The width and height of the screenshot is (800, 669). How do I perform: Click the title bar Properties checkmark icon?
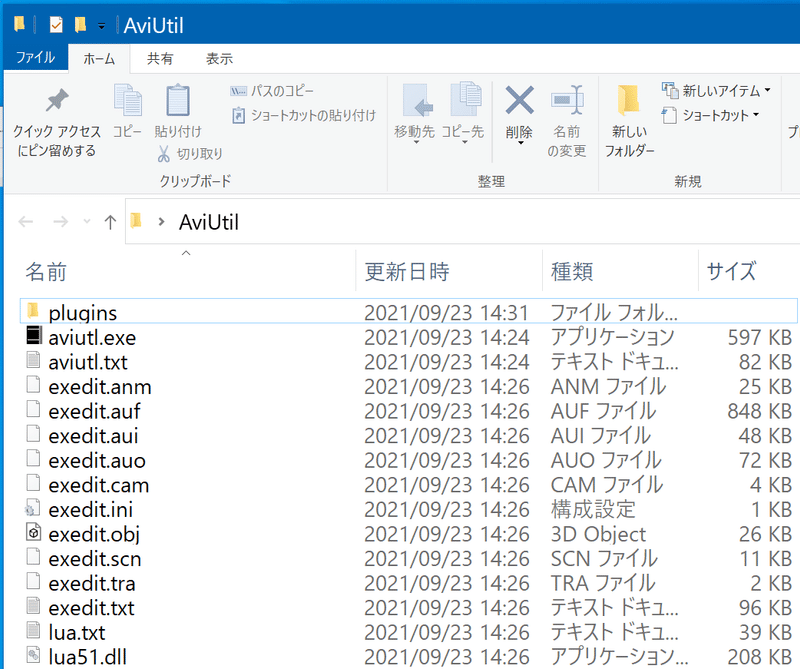[56, 24]
